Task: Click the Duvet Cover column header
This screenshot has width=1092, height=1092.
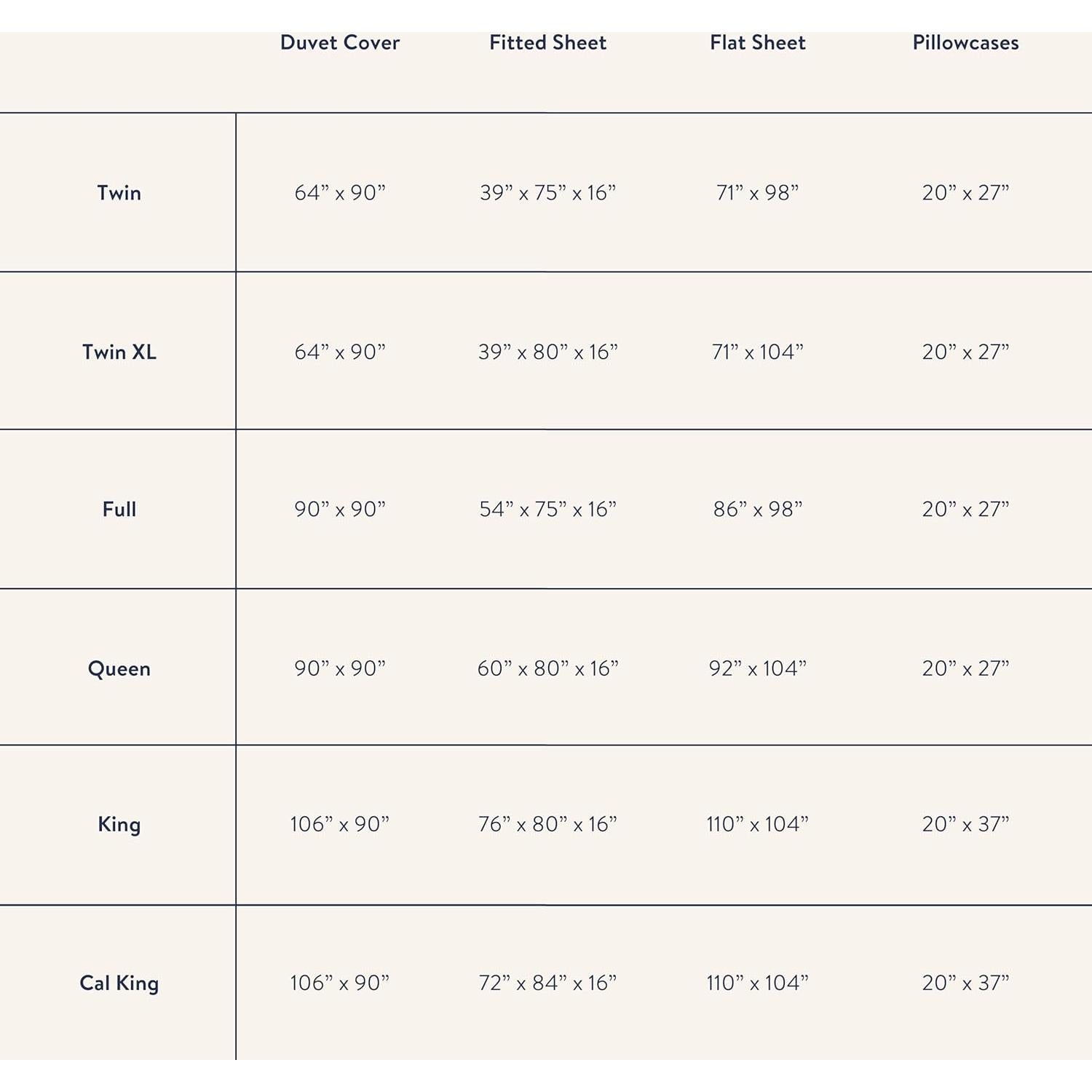Action: 340,43
